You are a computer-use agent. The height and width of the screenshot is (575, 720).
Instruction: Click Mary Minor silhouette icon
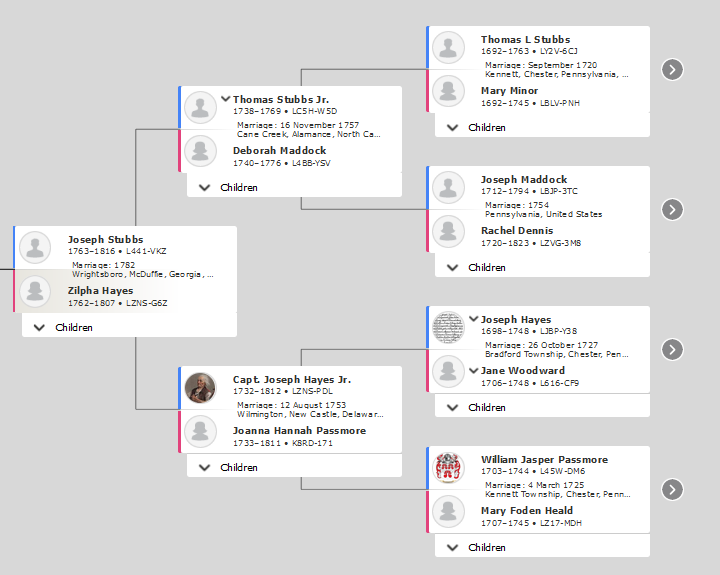click(x=448, y=91)
